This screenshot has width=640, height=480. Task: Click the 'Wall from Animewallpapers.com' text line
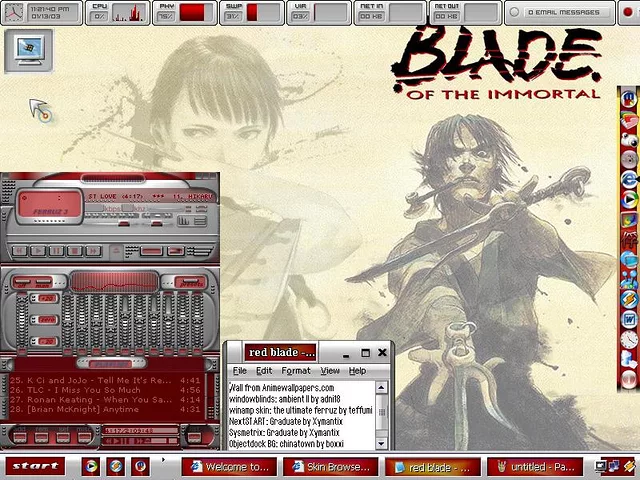click(282, 388)
